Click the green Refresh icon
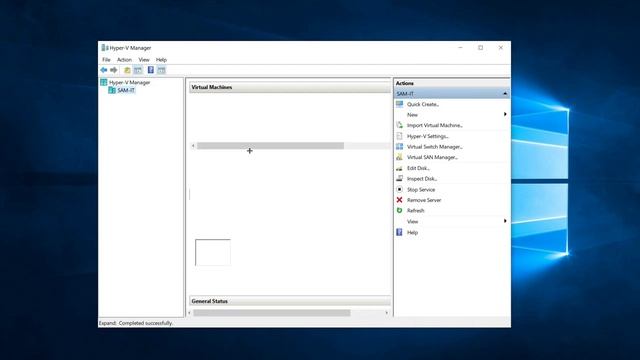 click(x=400, y=211)
